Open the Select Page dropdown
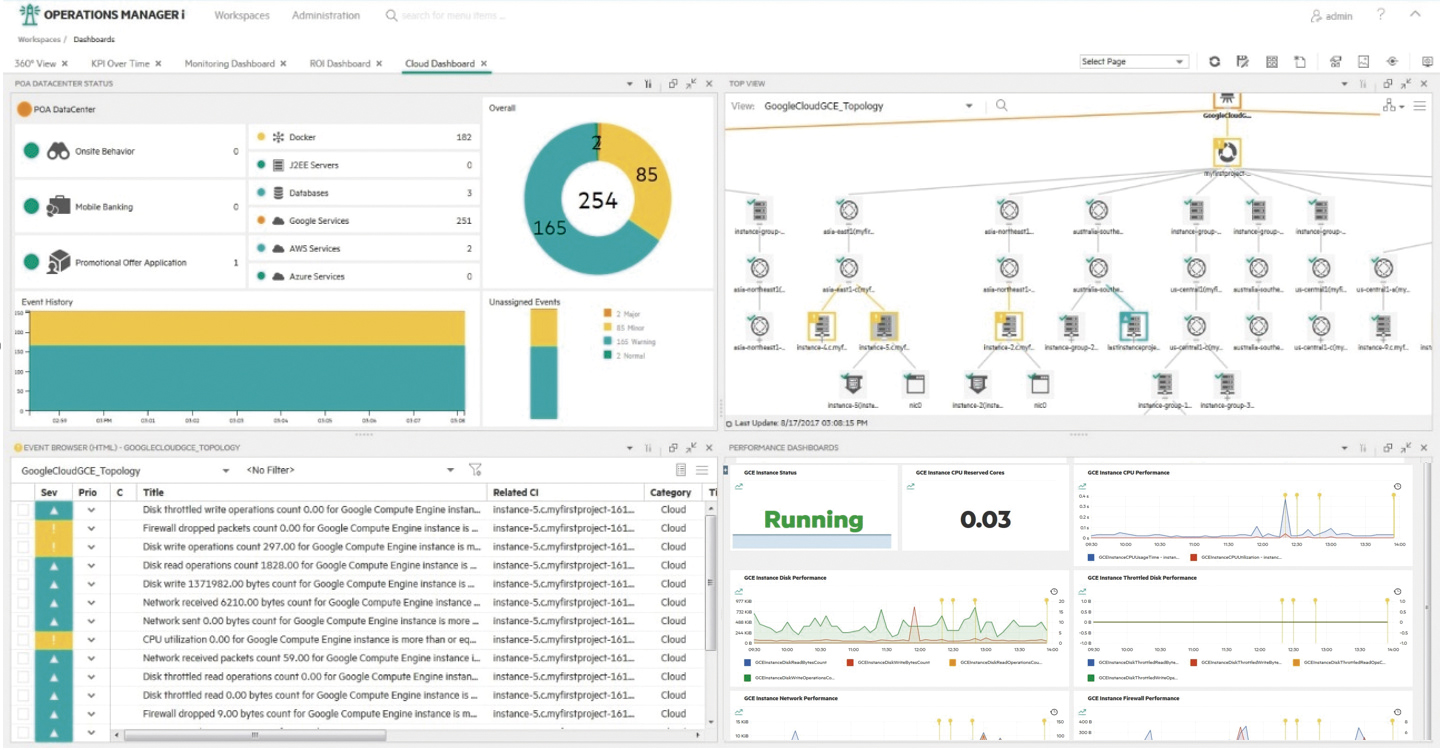1442x750 pixels. tap(1133, 62)
